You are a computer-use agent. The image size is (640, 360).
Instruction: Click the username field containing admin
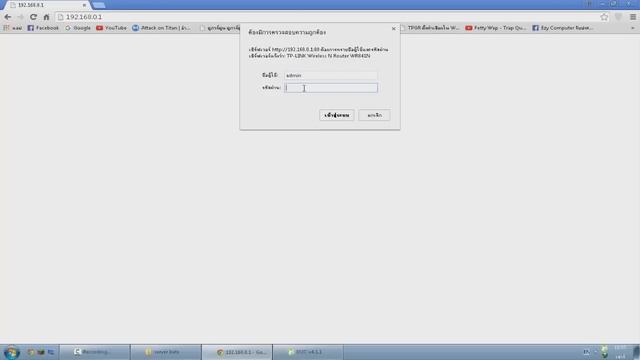click(x=331, y=76)
